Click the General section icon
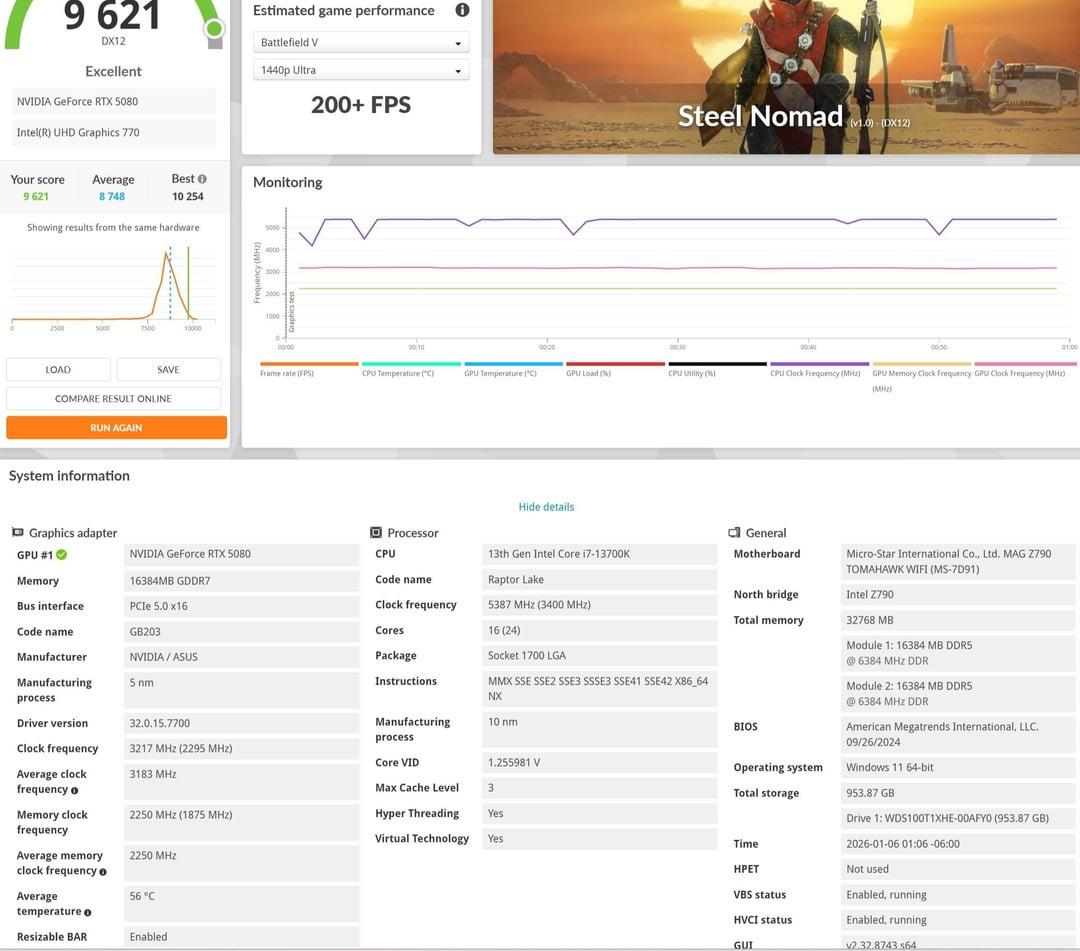 [734, 533]
